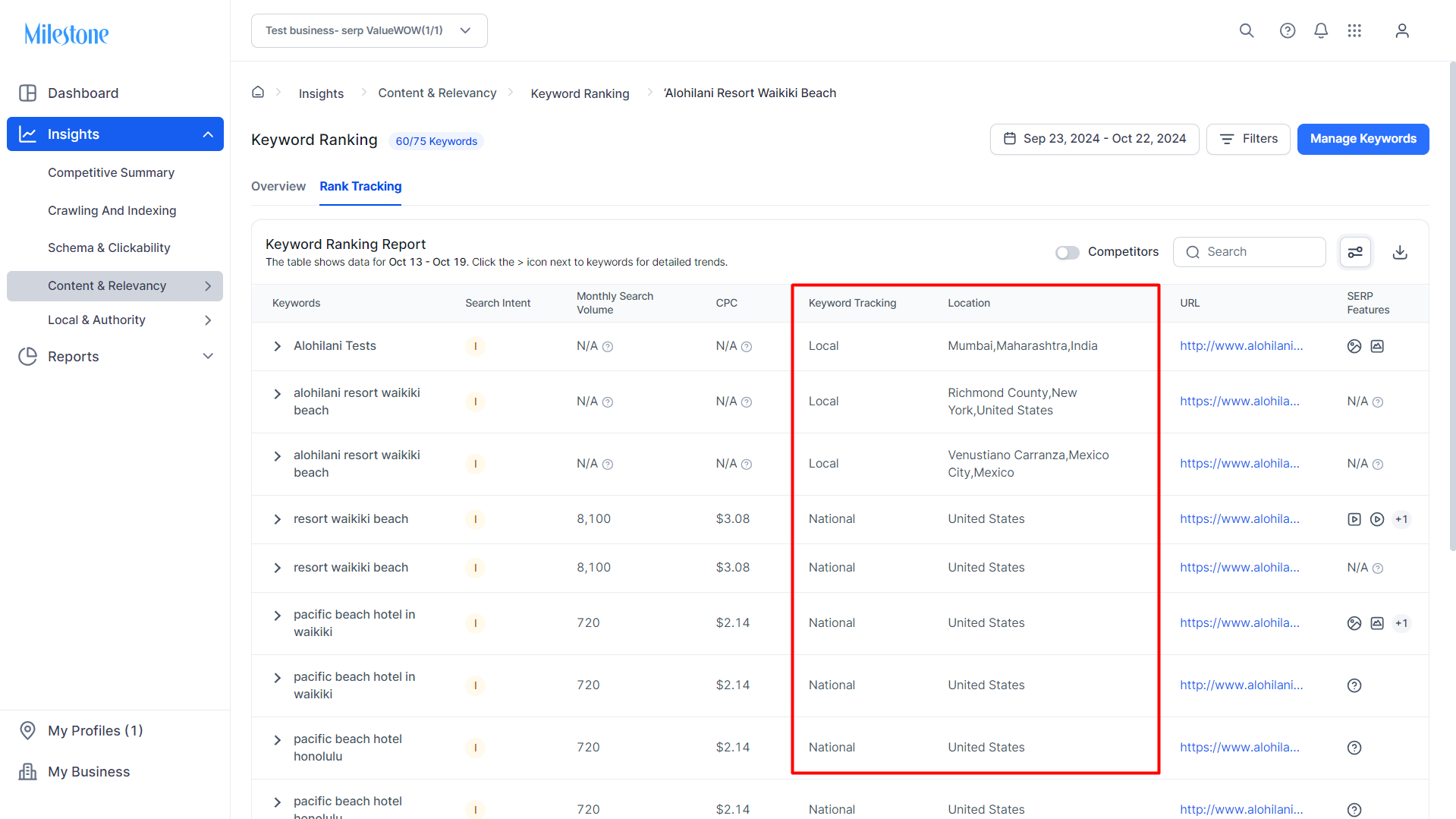Click the Location column header
Viewport: 1456px width, 819px height.
[968, 303]
